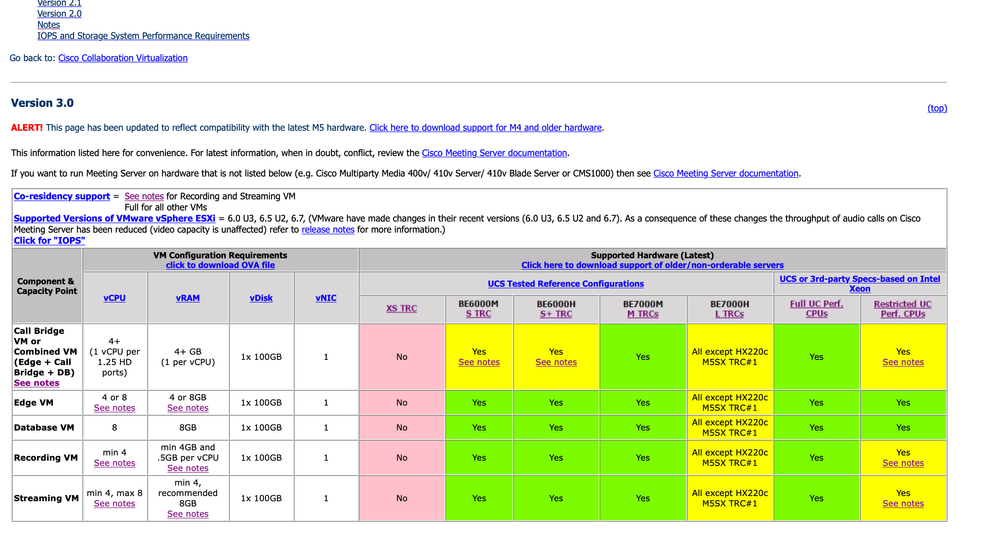Viewport: 998px width, 554px height.
Task: Click the VM Configuration Requirements header
Action: (220, 255)
